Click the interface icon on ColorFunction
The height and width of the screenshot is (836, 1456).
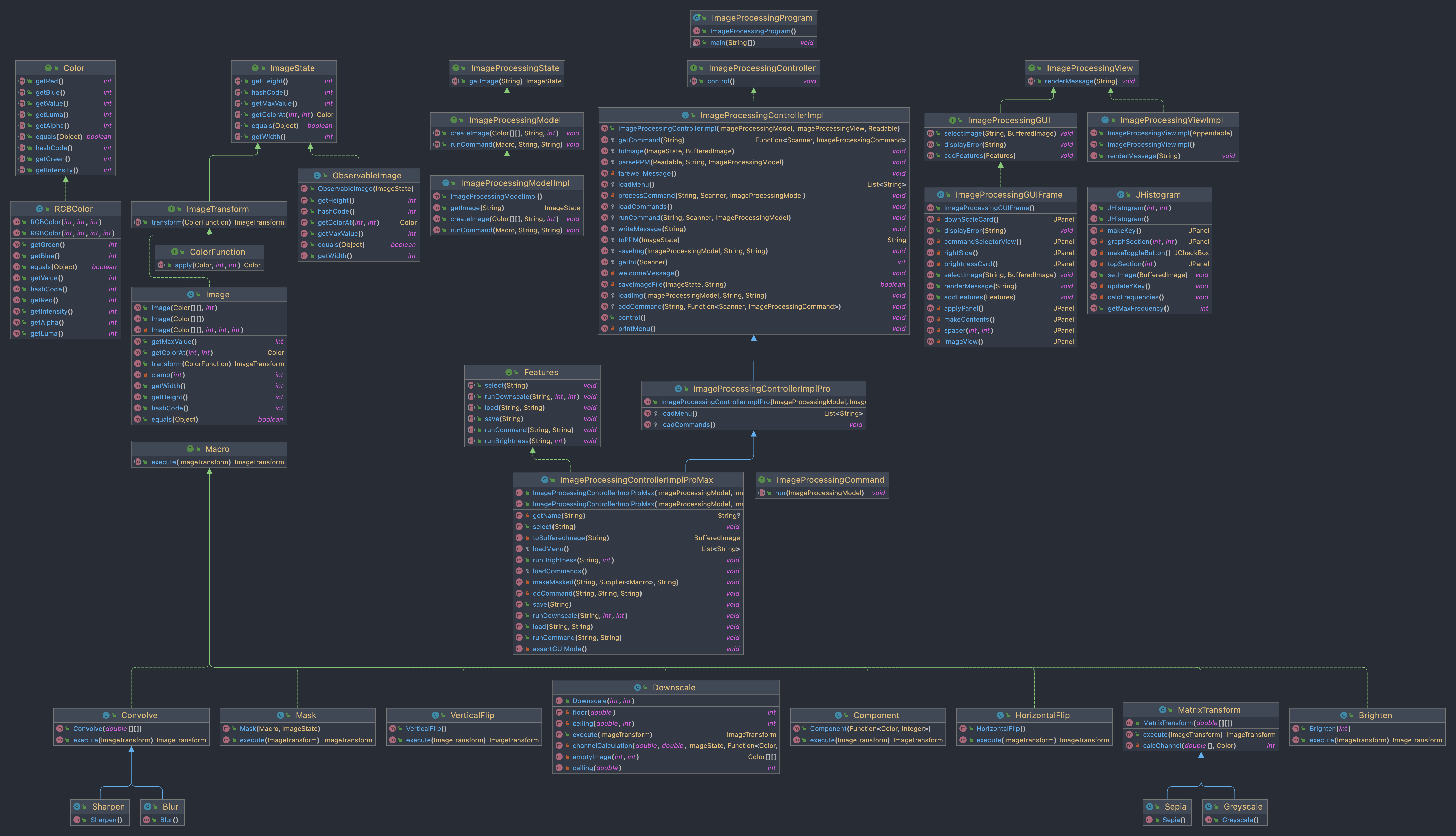click(176, 252)
